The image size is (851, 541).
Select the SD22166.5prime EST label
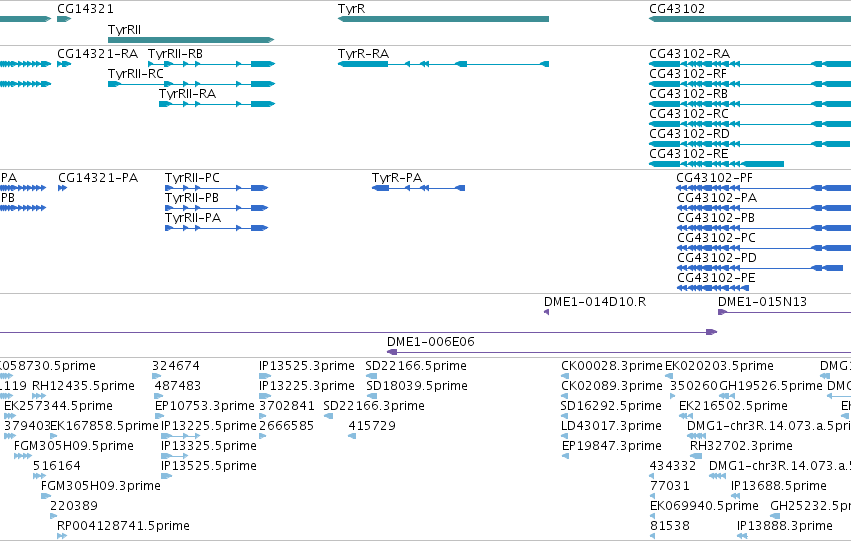click(416, 366)
